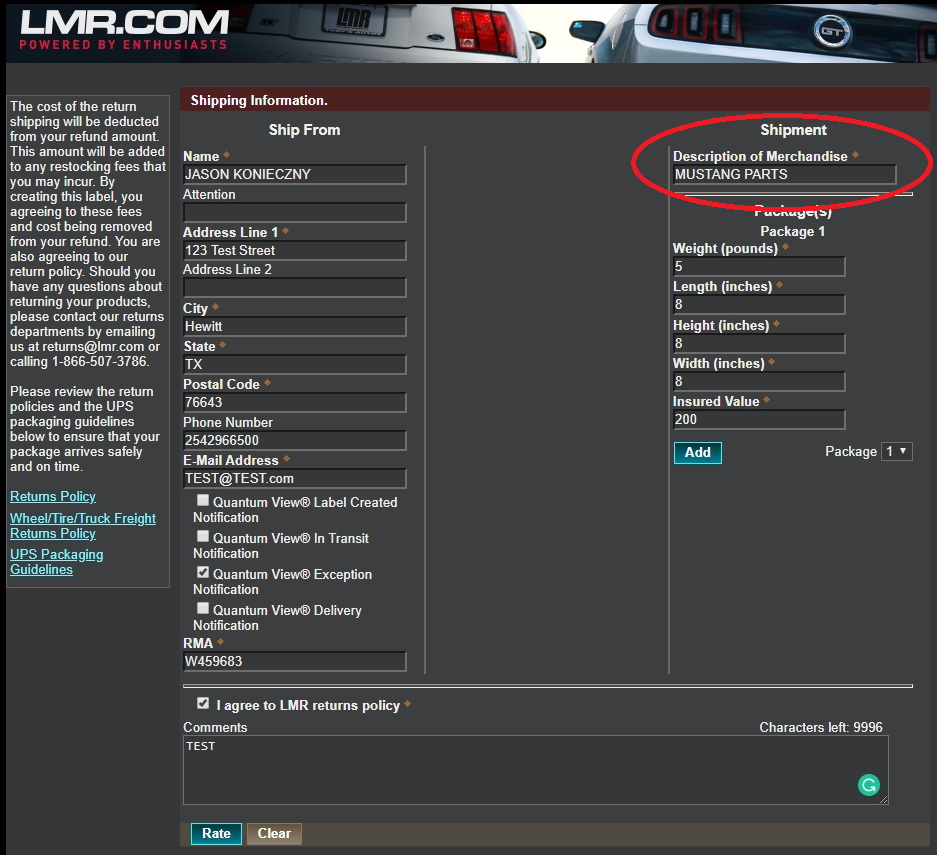The image size is (937, 855).
Task: Enable Quantum View In Transit Notification
Action: pos(203,535)
